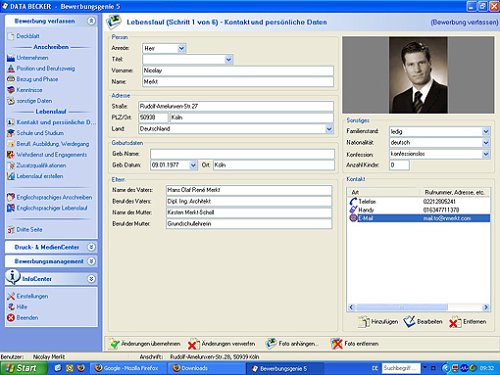Click the Schule und Studium icon
The image size is (500, 375).
(x=11, y=133)
